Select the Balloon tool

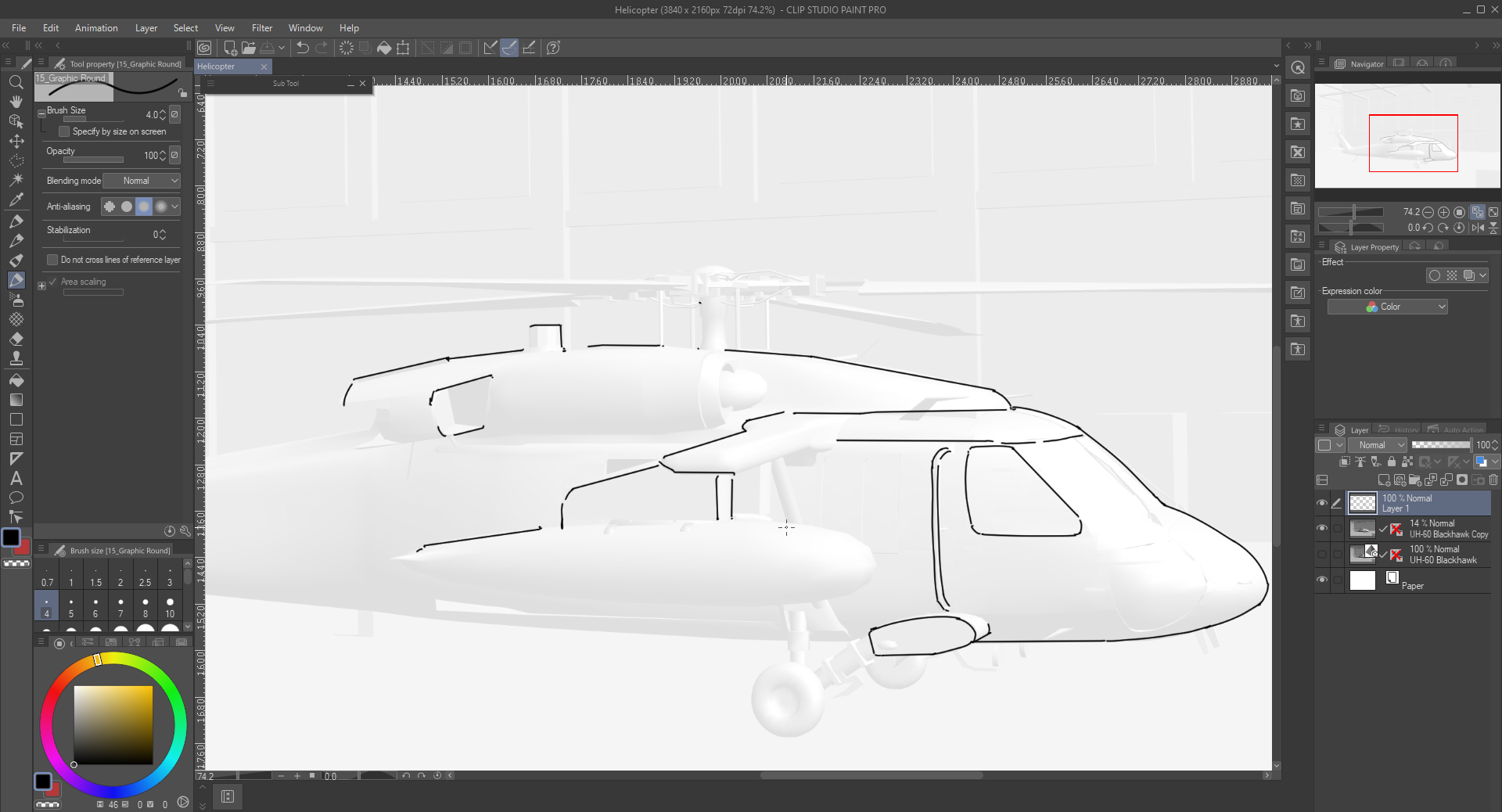(x=16, y=498)
